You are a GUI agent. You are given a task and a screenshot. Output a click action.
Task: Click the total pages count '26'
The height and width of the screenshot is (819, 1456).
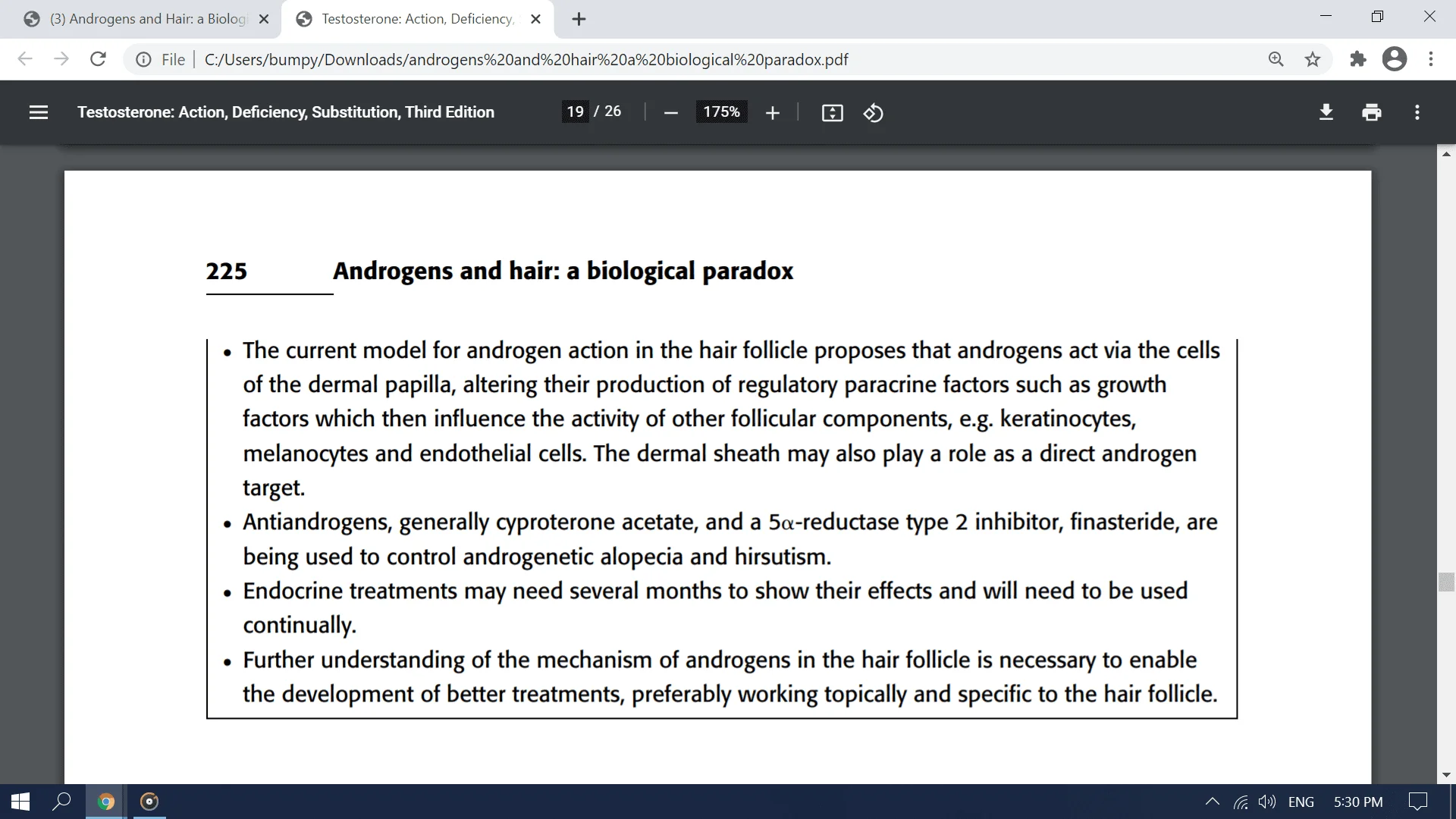click(x=613, y=111)
